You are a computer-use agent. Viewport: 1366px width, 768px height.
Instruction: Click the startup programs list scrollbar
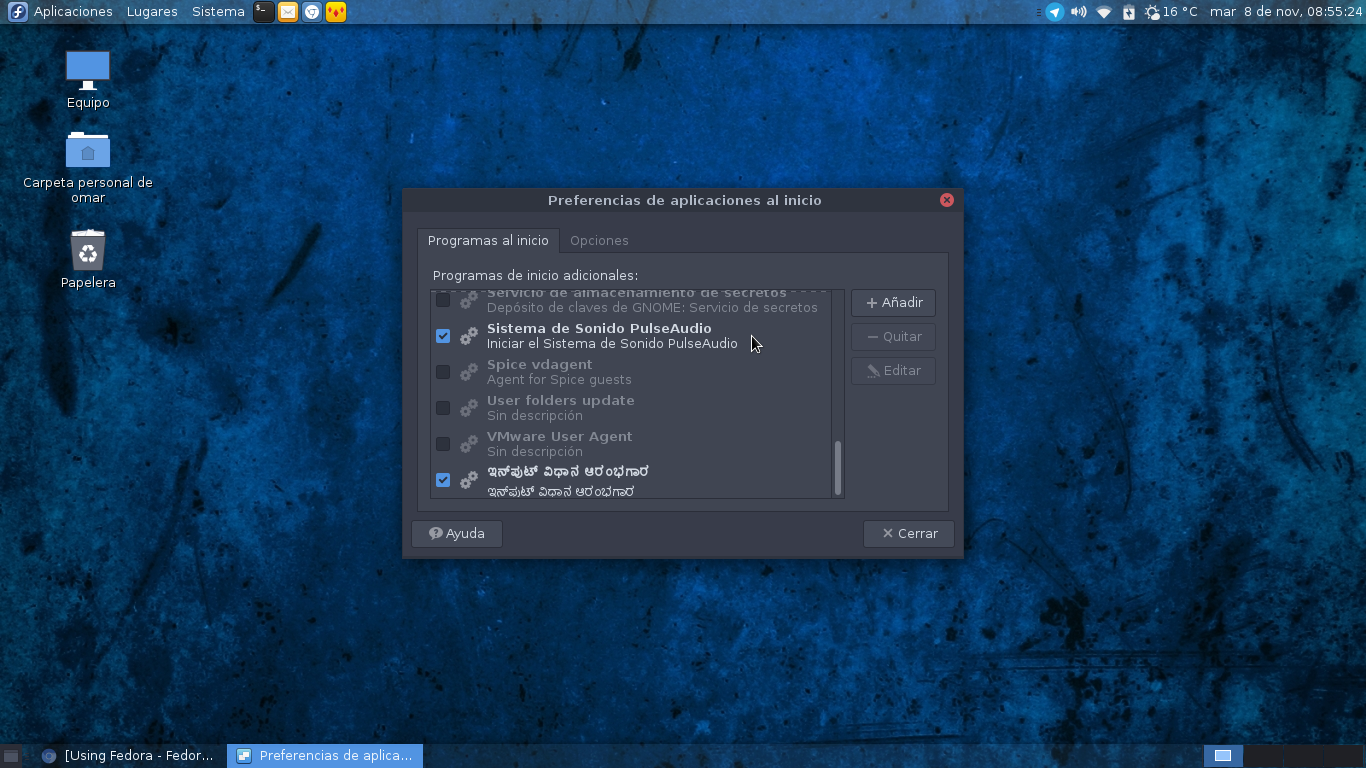point(838,468)
